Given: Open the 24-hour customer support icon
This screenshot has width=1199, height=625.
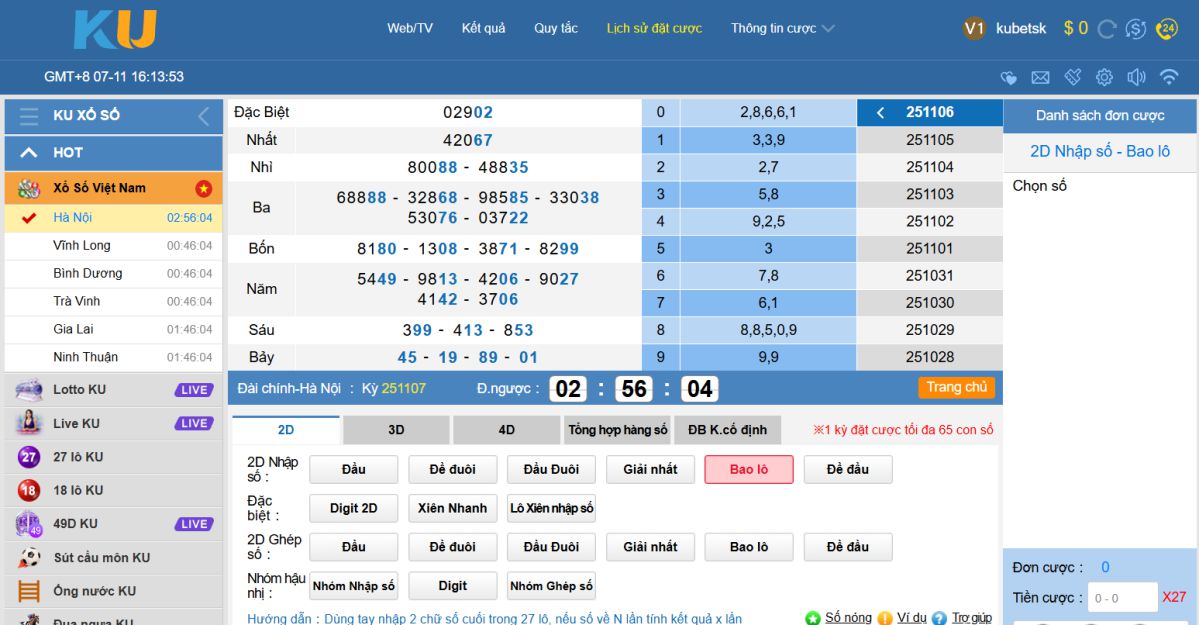Looking at the screenshot, I should pos(1167,29).
